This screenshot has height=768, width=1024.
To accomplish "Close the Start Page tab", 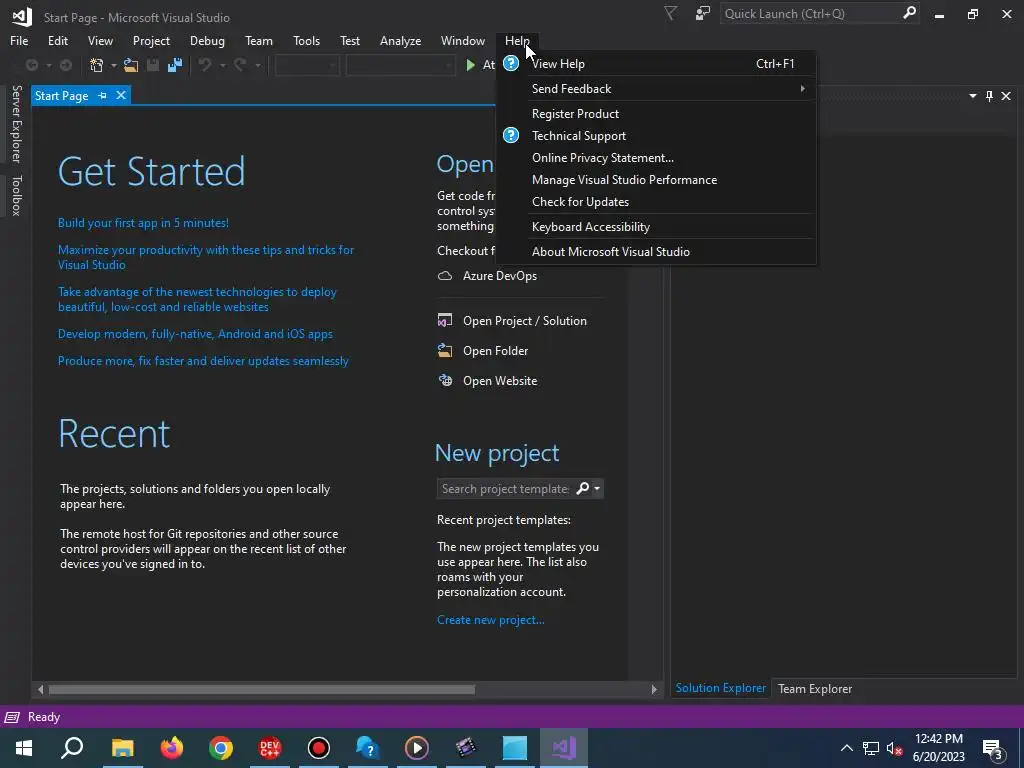I will point(121,95).
